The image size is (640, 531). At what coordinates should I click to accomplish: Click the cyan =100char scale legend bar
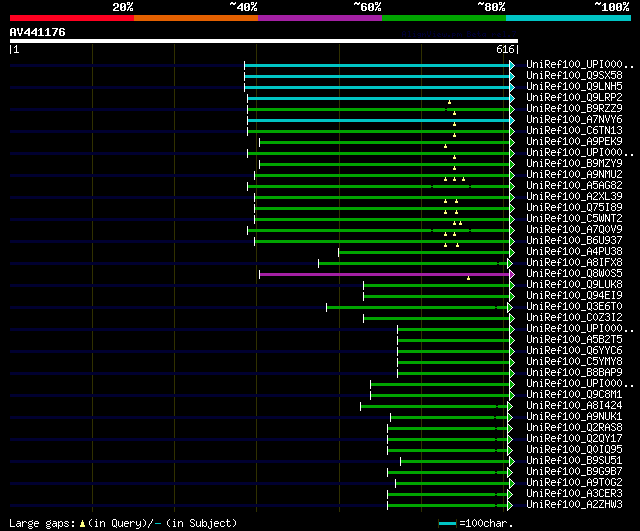(x=447, y=523)
